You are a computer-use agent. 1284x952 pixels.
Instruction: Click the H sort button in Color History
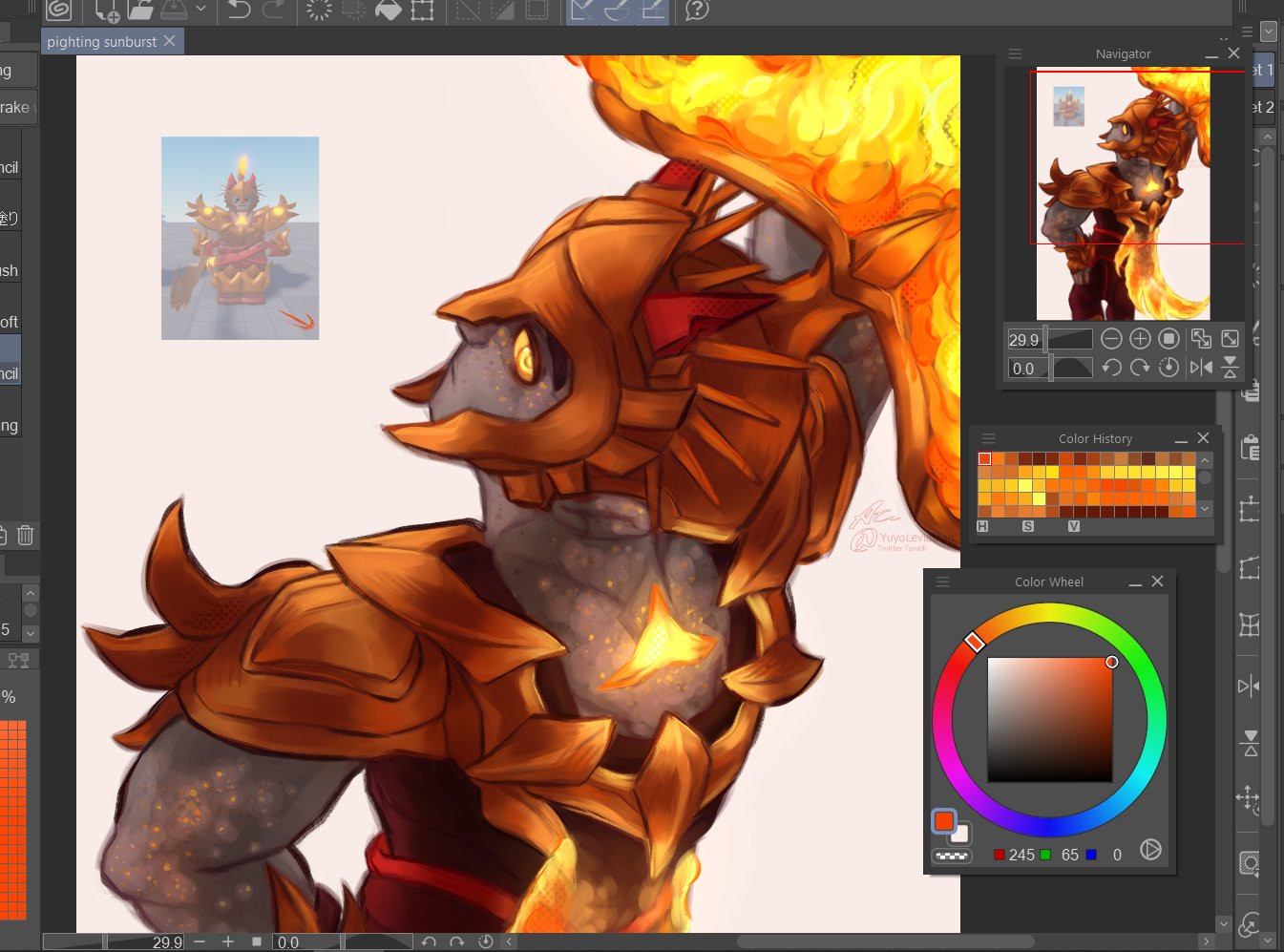click(982, 526)
